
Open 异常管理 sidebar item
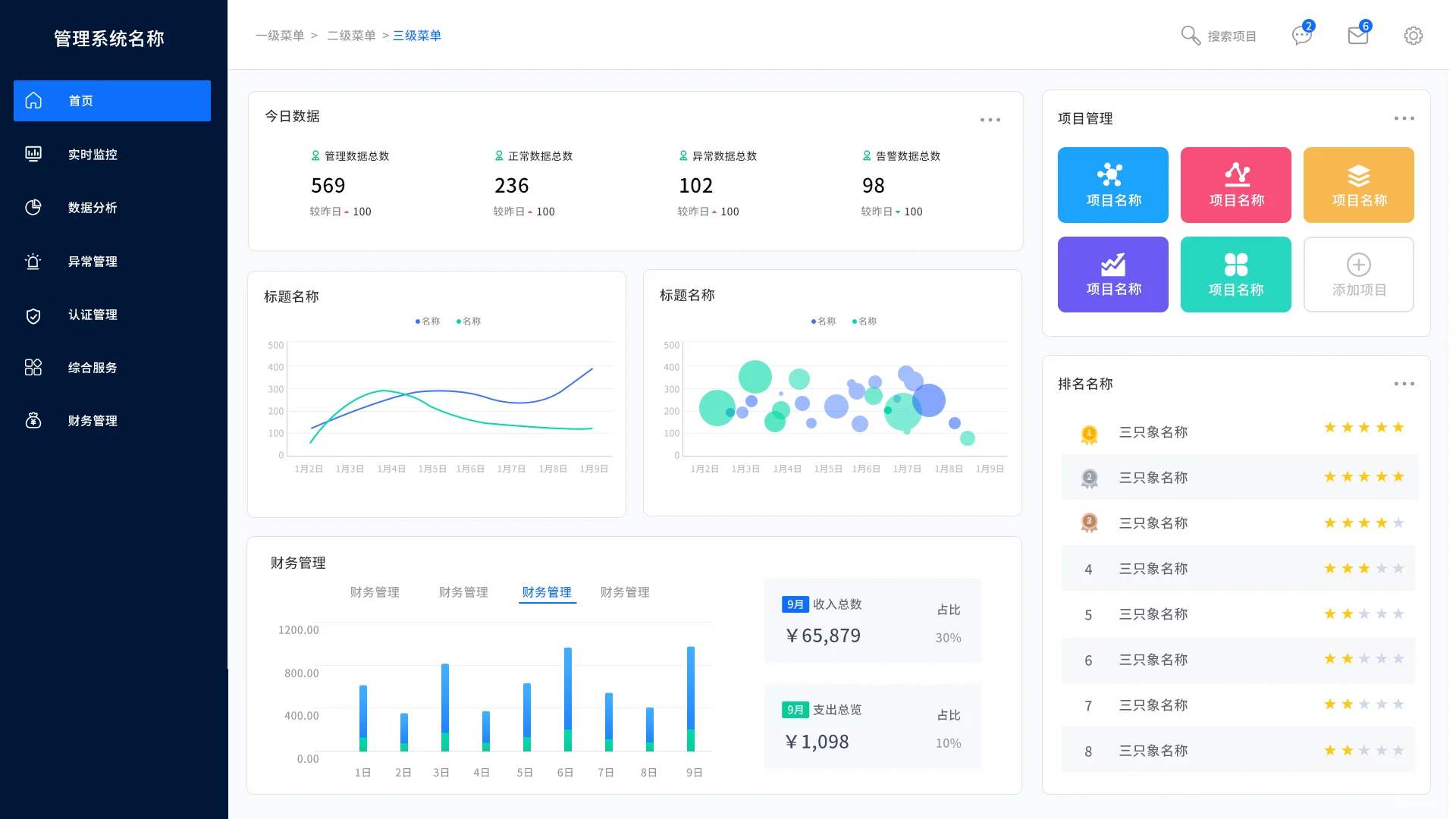coord(93,262)
